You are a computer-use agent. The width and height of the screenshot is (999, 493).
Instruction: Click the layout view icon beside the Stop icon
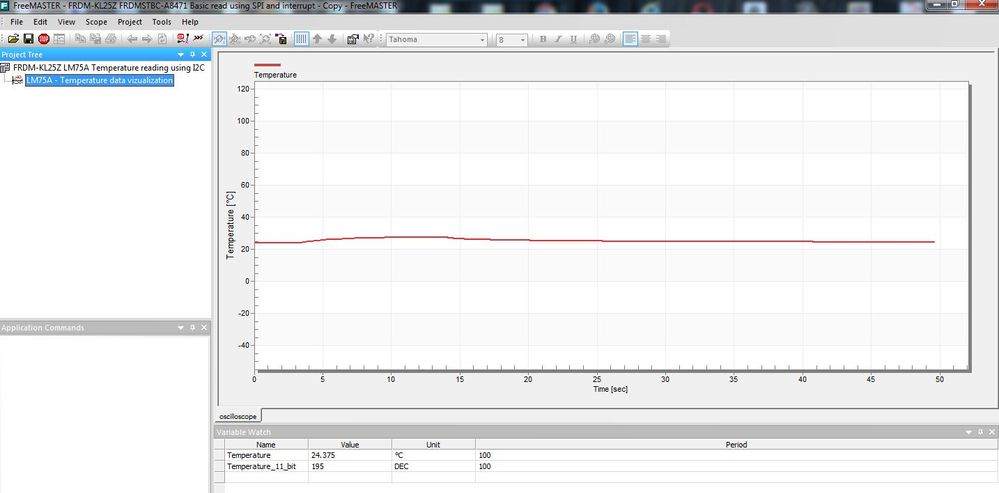coord(59,39)
